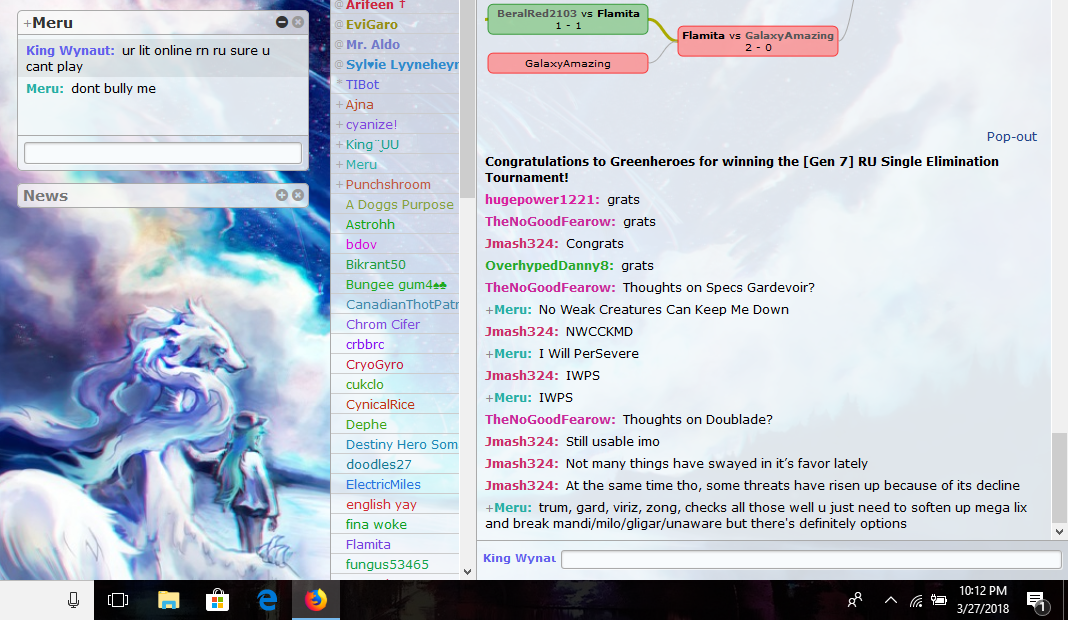Open Mr. Aldo in the user list
Screen dimensions: 1068x620
[x=373, y=44]
